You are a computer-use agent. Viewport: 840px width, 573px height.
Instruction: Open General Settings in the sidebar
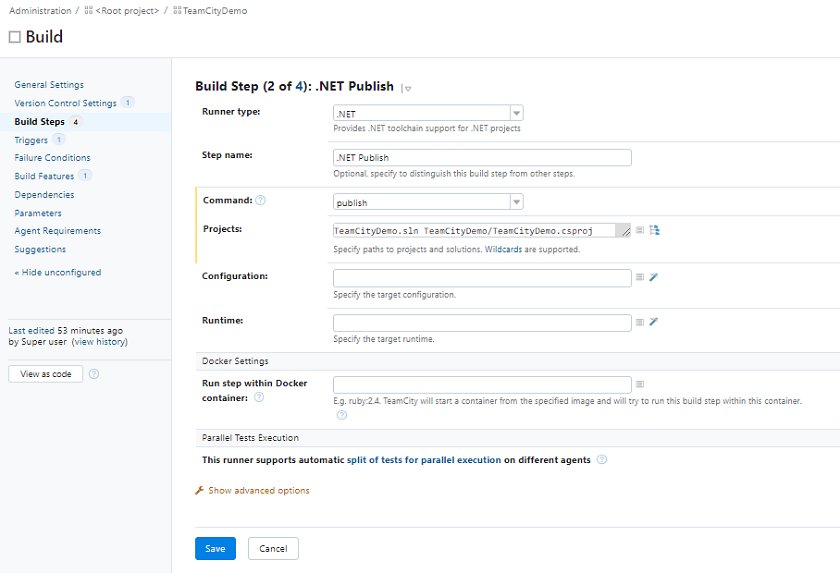click(49, 85)
